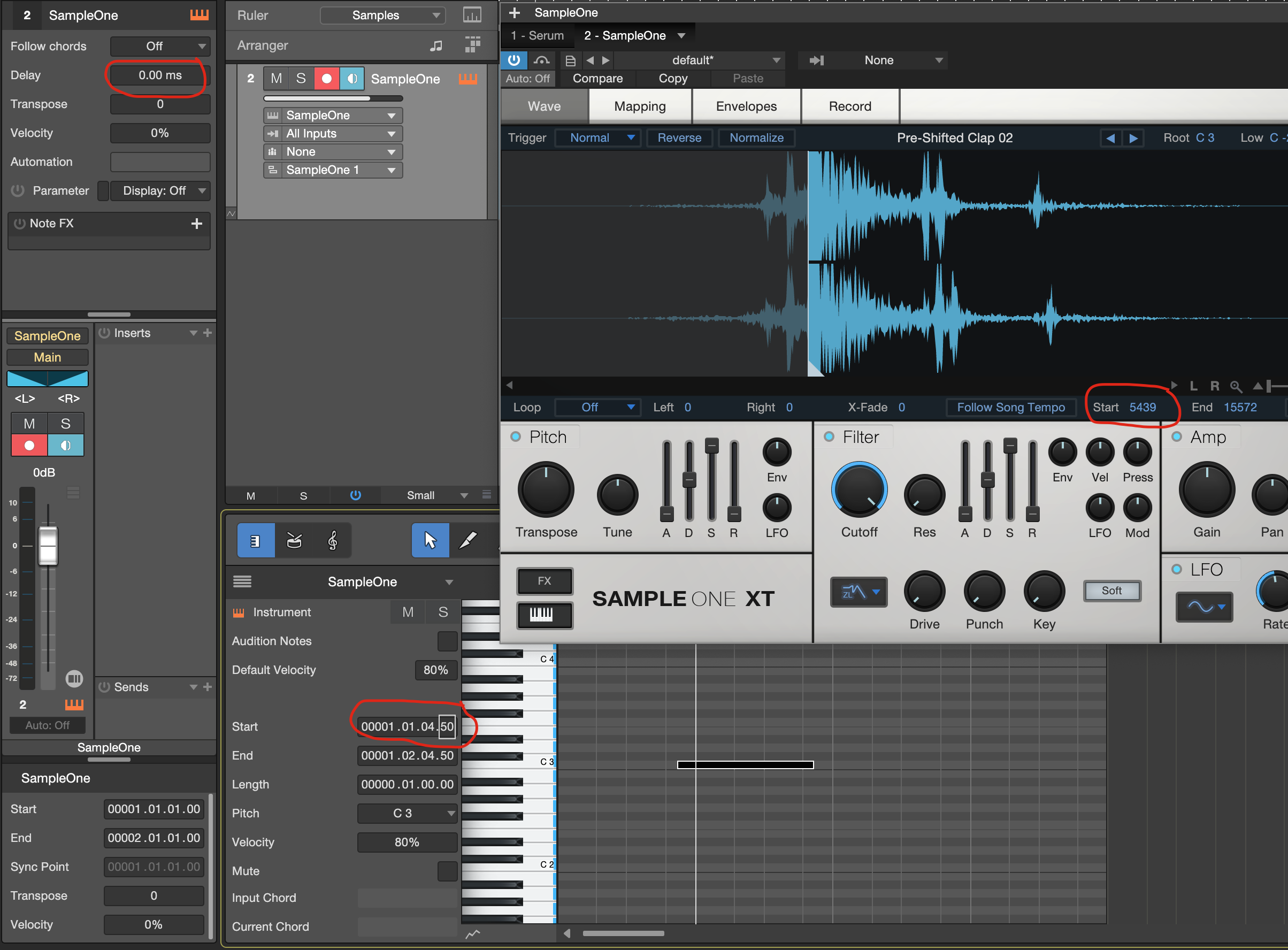Switch to the Mapping tab

click(640, 106)
